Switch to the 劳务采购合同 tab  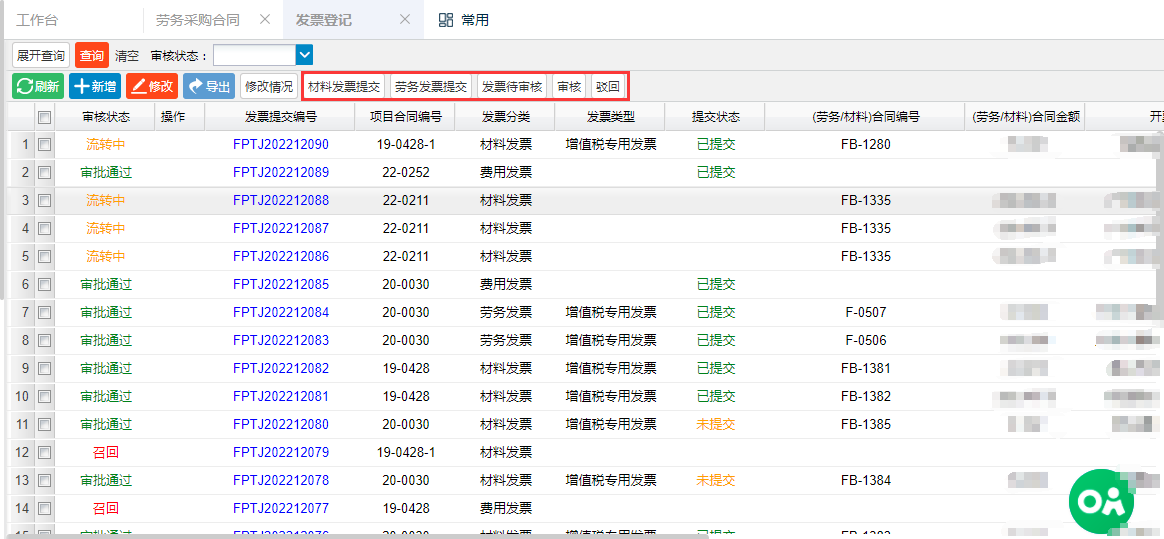coord(197,20)
